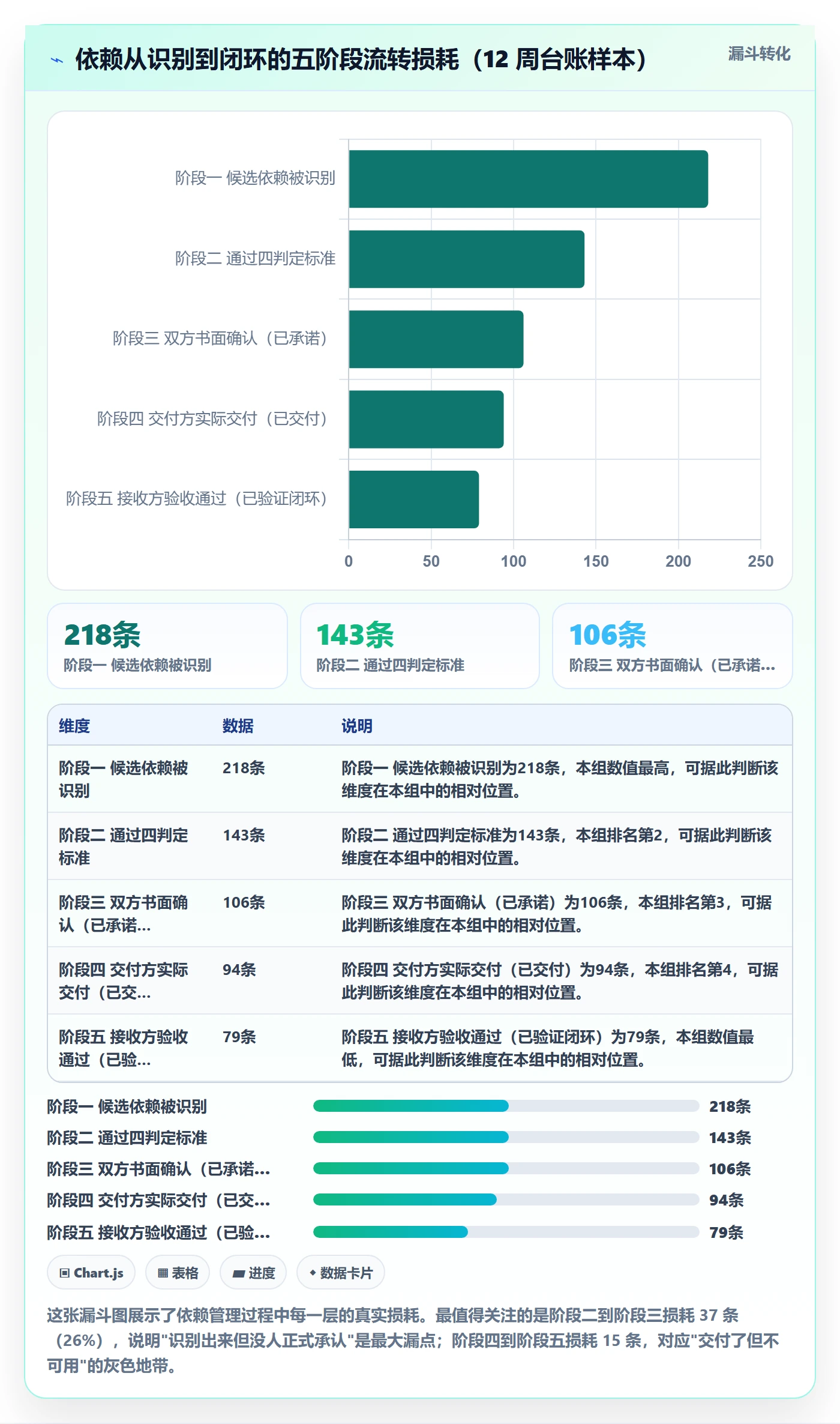
Task: Click the 143条 cell in the table
Action: pyautogui.click(x=244, y=835)
